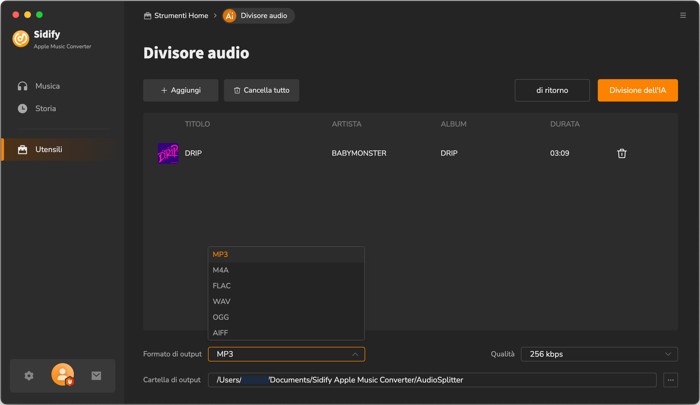
Task: Open the Musica section headphones icon
Action: pyautogui.click(x=22, y=86)
